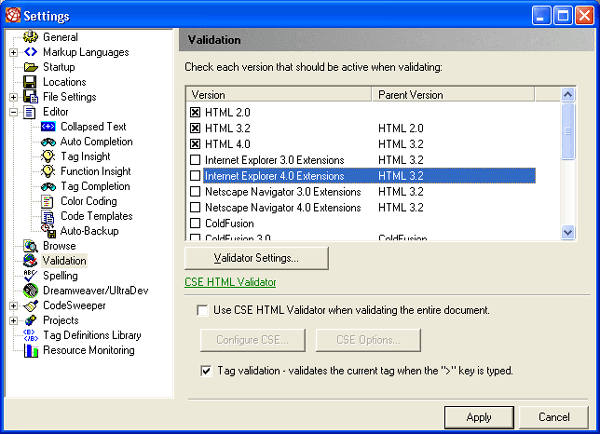This screenshot has width=600, height=434.
Task: Expand the CodeSweeper tree node
Action: pos(13,306)
